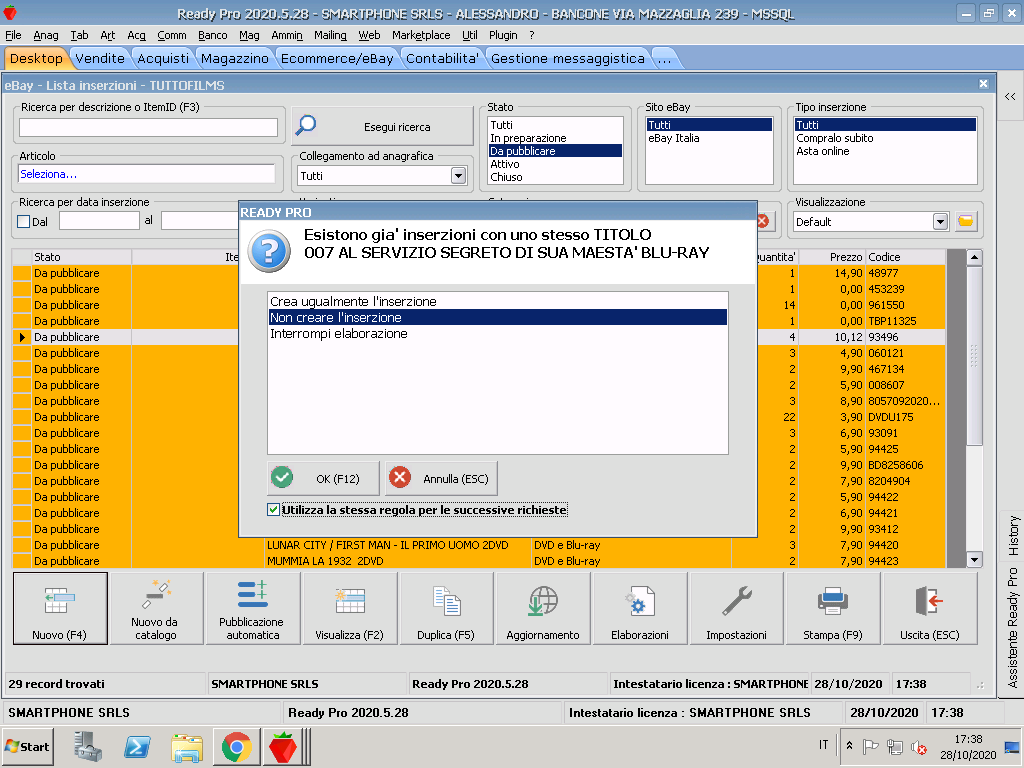Click Esegui ricerca button
This screenshot has height=768, width=1024.
pyautogui.click(x=383, y=127)
